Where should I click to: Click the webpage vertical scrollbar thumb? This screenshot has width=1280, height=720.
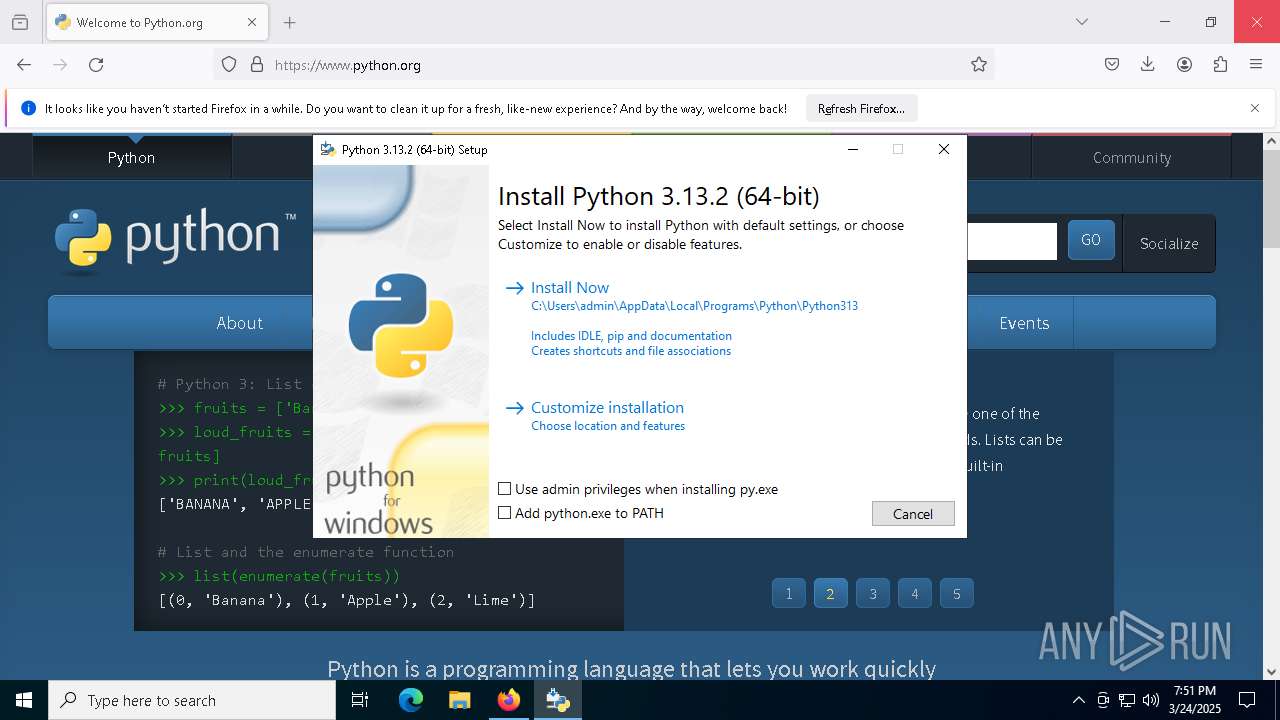point(1271,199)
